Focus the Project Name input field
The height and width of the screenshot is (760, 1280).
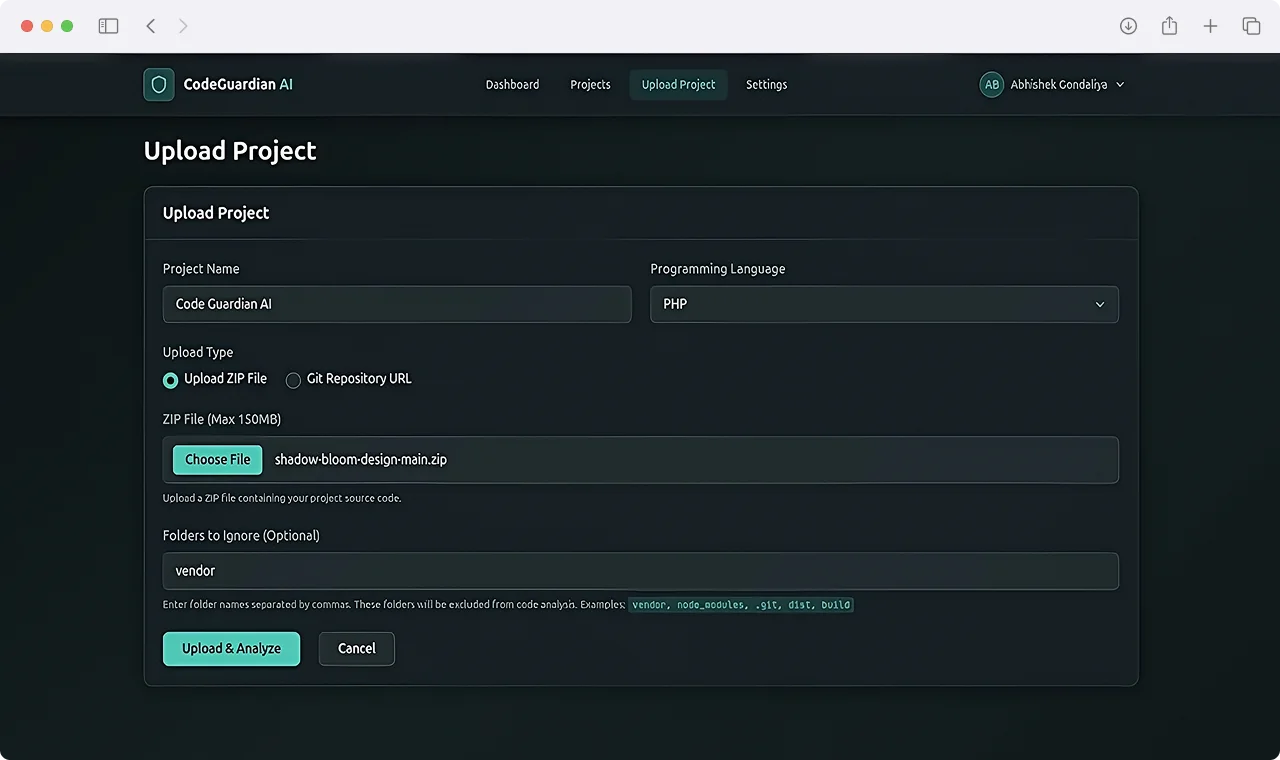[397, 304]
